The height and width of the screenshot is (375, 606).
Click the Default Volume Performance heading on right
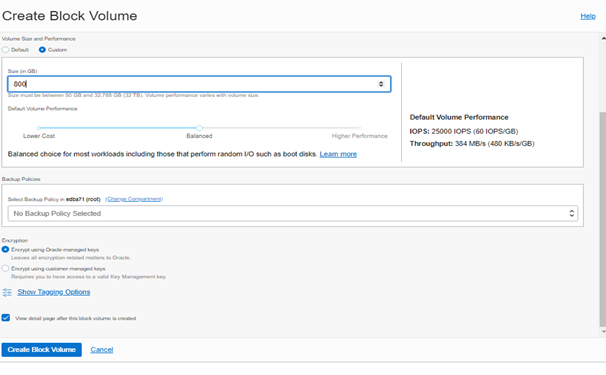pyautogui.click(x=459, y=117)
